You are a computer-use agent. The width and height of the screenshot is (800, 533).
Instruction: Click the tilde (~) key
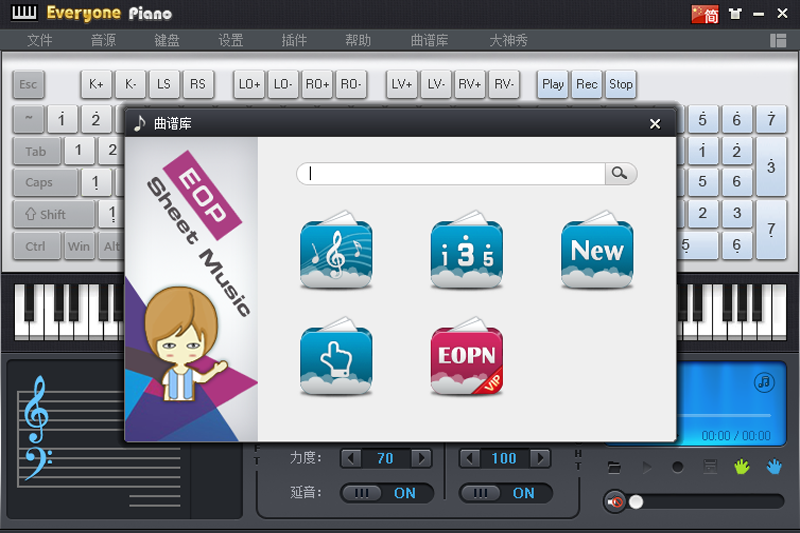click(29, 119)
